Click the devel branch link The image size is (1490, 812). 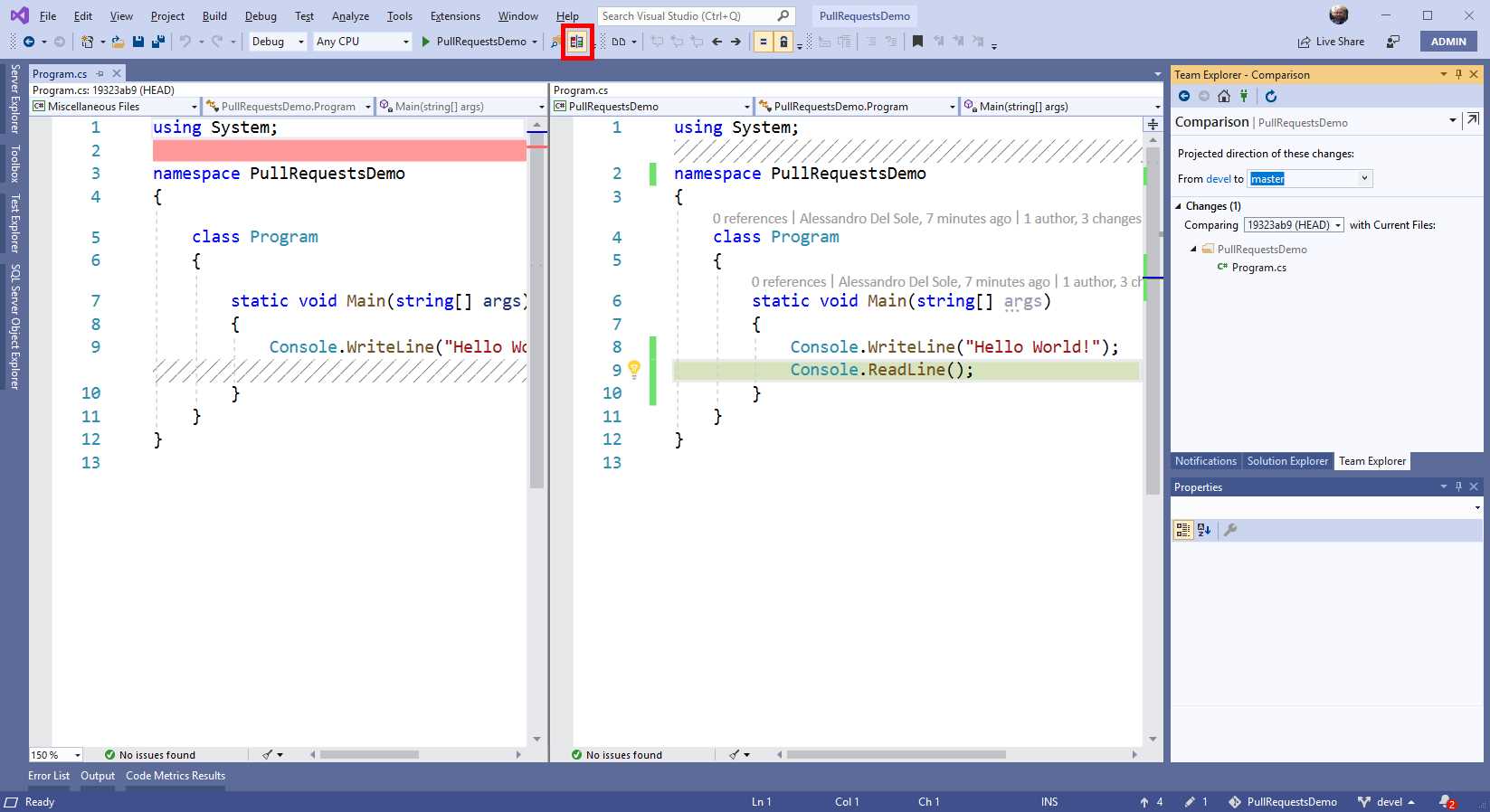pos(1219,179)
